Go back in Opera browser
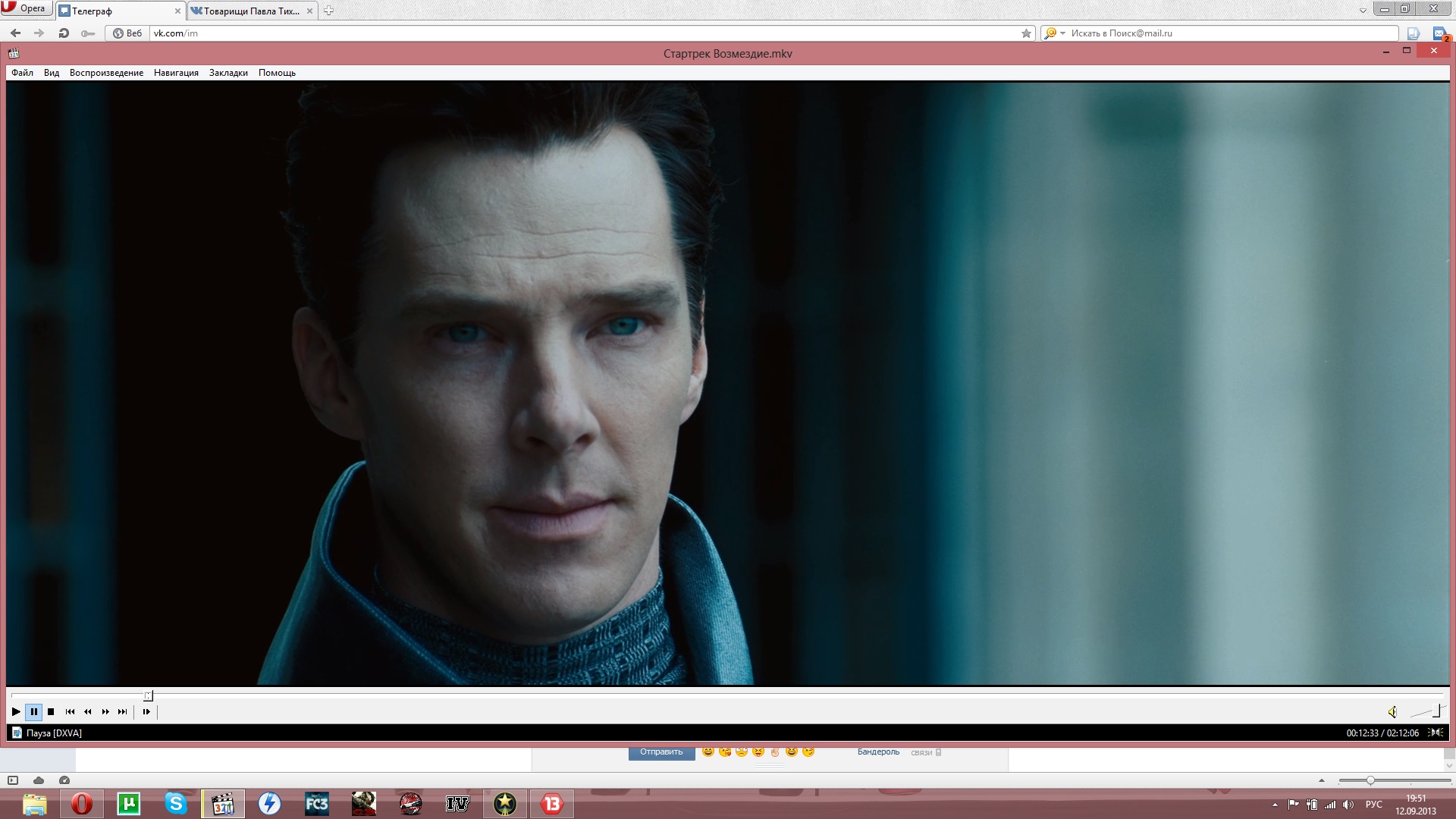This screenshot has height=819, width=1456. click(15, 33)
